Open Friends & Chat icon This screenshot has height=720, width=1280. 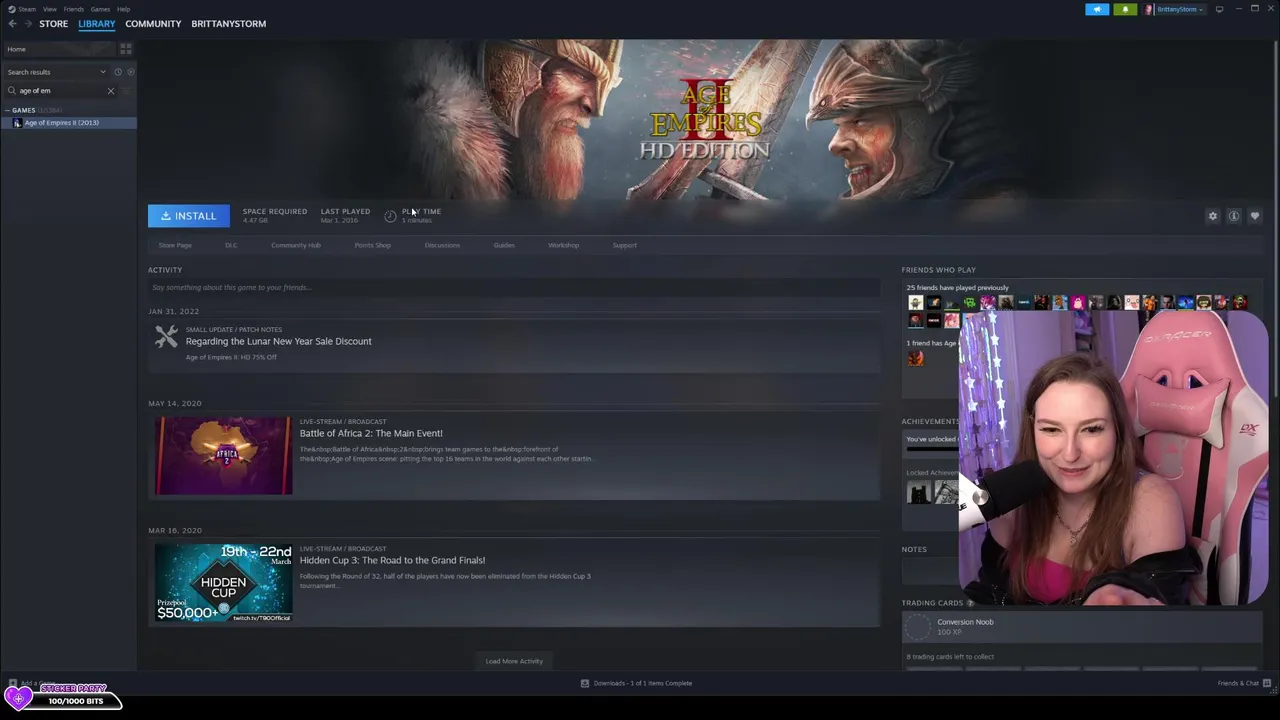[1267, 683]
